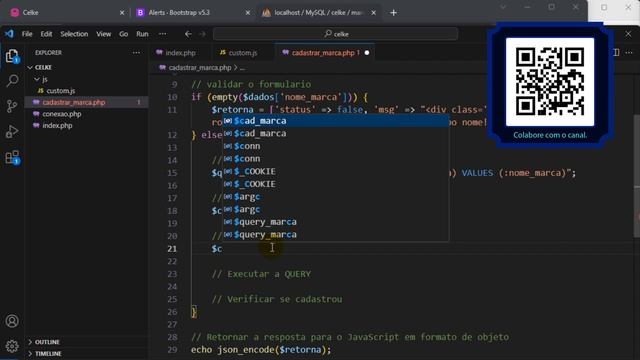Click line number 26 in gutter
Viewport: 640px width, 360px height.
172,312
